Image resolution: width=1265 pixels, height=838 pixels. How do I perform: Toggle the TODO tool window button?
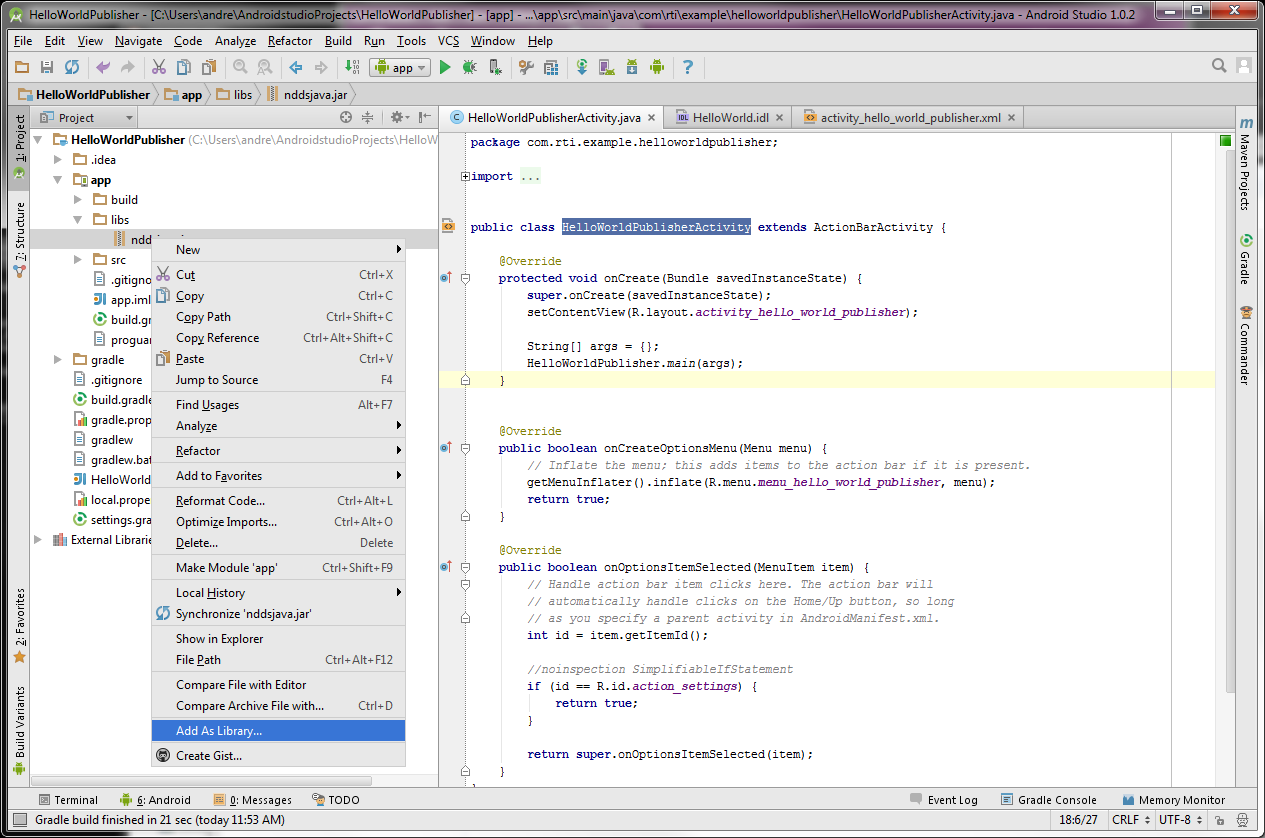[335, 800]
